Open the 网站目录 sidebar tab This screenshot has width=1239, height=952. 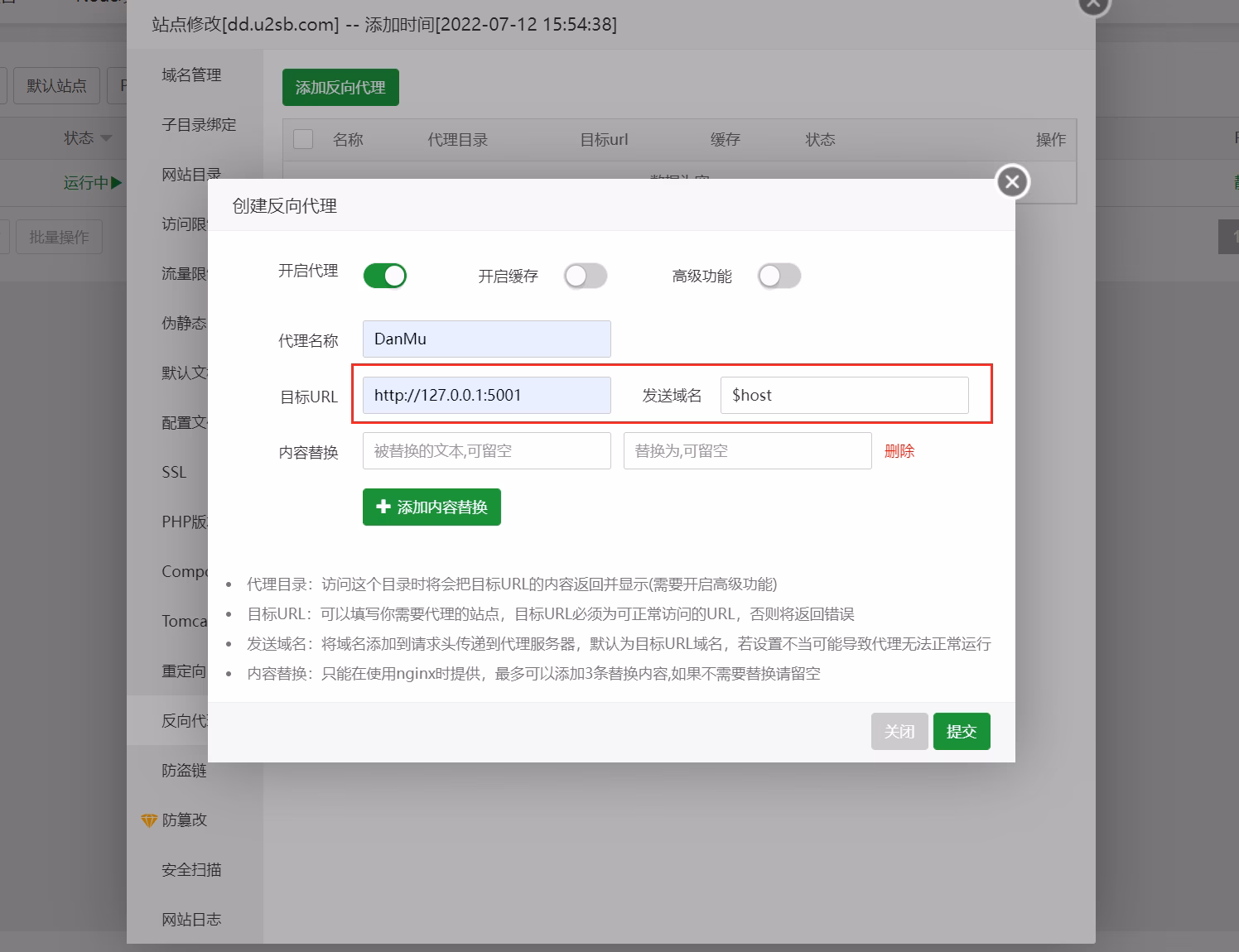191,174
